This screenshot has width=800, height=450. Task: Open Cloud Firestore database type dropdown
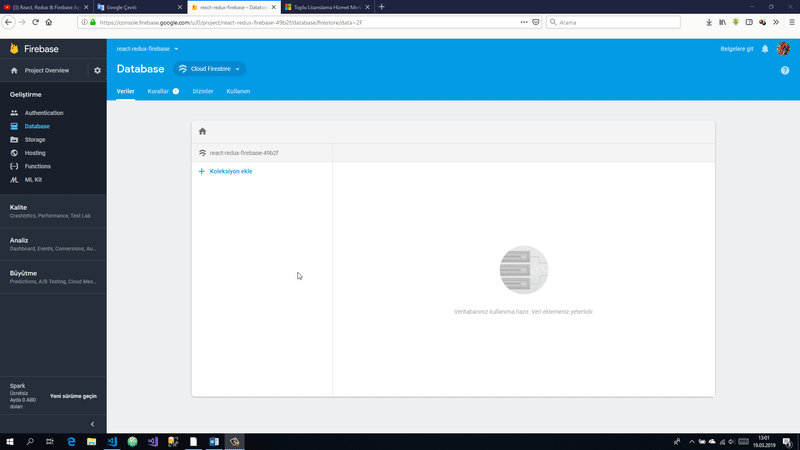click(210, 69)
